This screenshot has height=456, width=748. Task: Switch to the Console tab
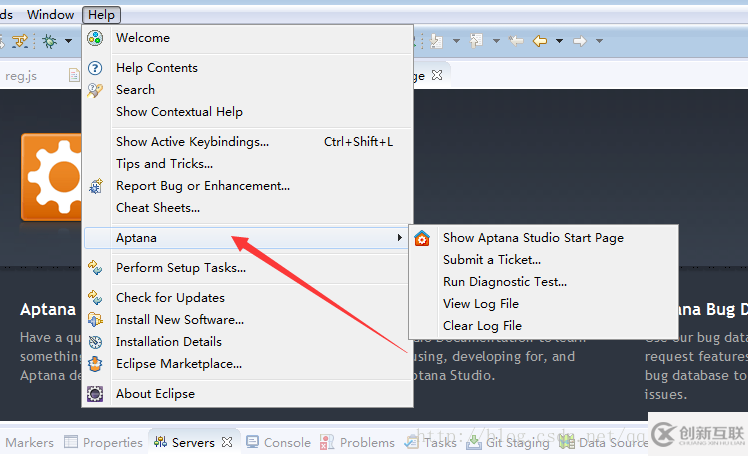coord(278,443)
